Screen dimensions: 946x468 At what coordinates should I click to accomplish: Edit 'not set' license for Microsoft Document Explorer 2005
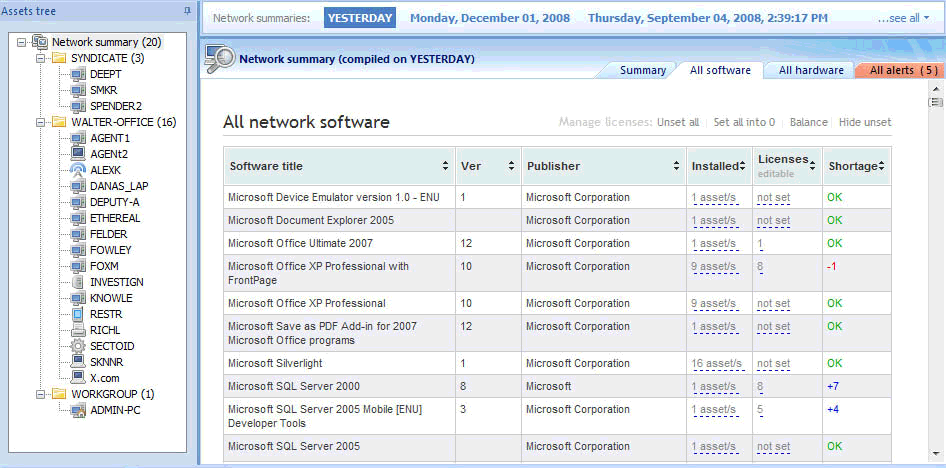coord(773,221)
